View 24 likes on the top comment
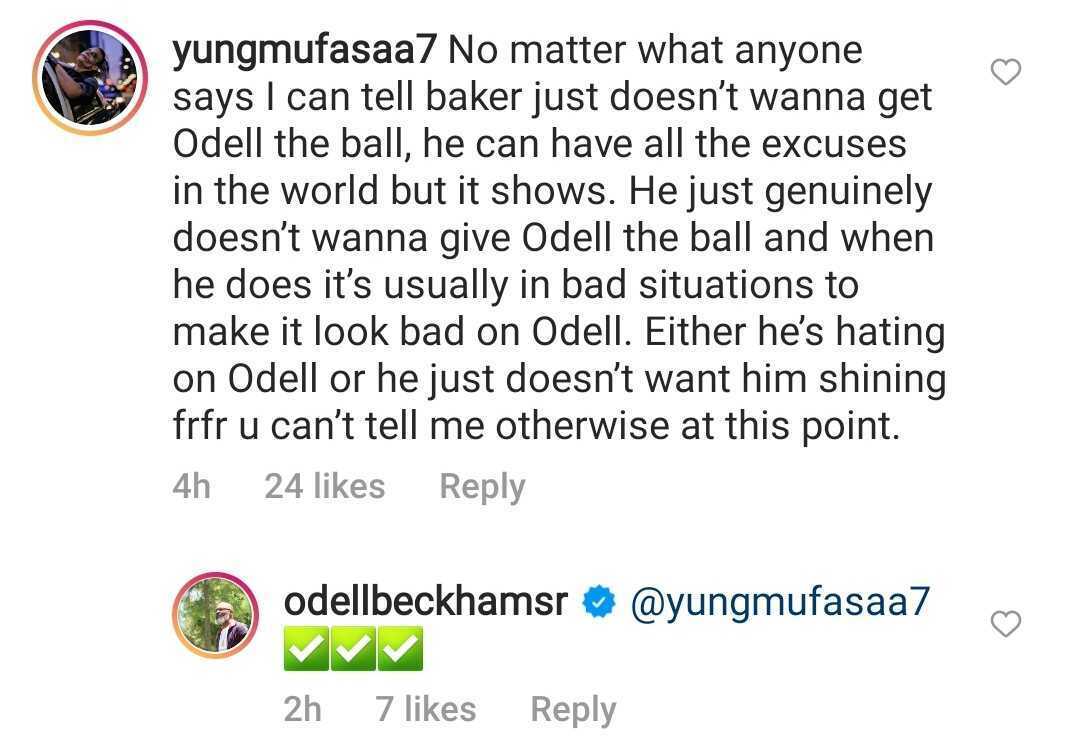The height and width of the screenshot is (754, 1080). click(x=324, y=487)
